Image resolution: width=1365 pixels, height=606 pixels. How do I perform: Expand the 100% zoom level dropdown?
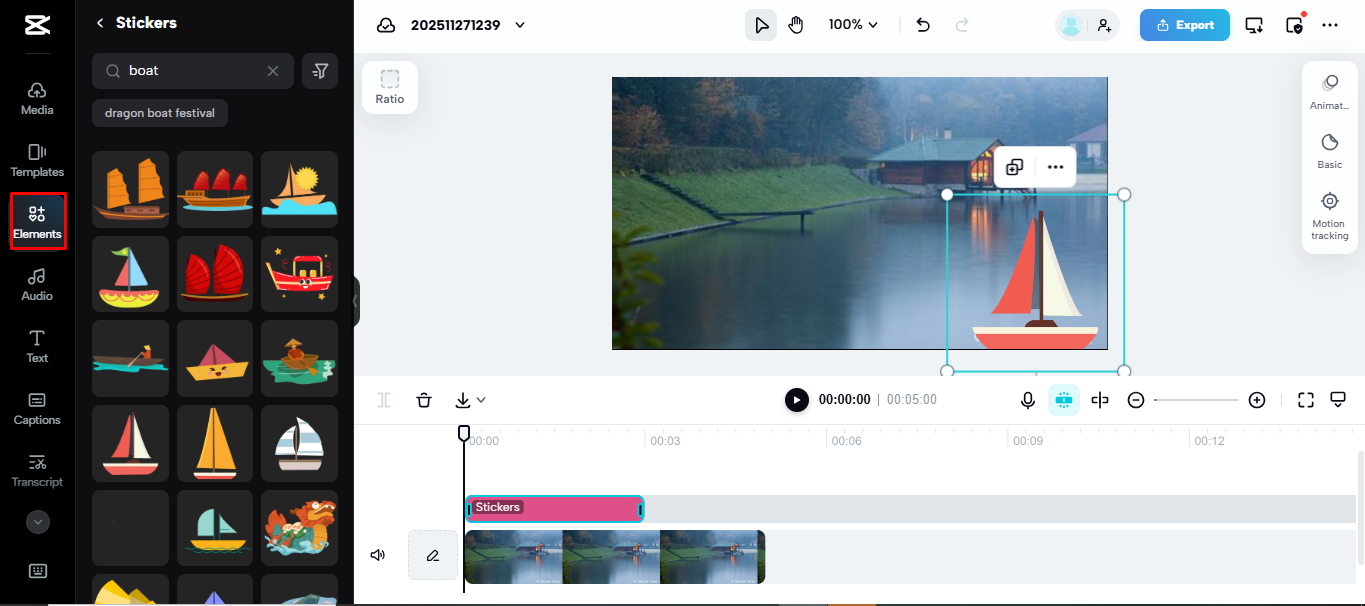click(852, 23)
